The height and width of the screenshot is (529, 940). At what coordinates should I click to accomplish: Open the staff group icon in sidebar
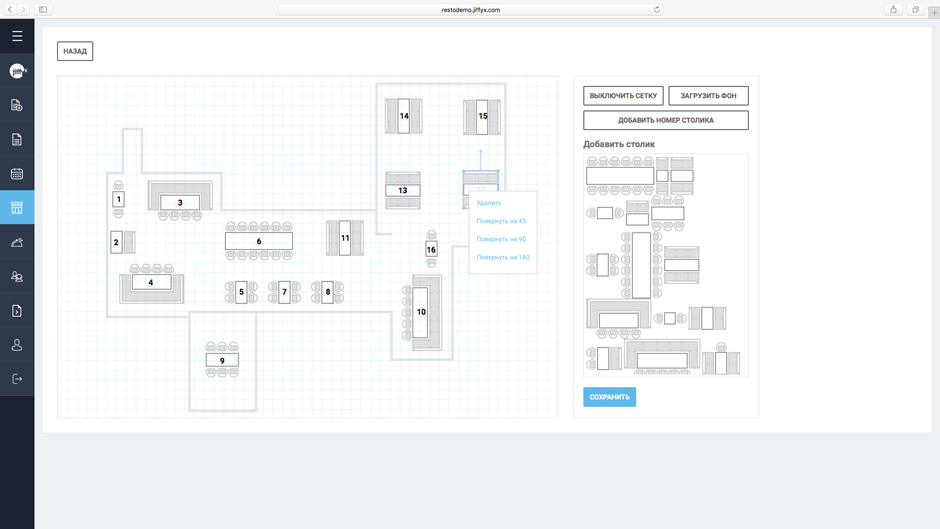pyautogui.click(x=17, y=277)
